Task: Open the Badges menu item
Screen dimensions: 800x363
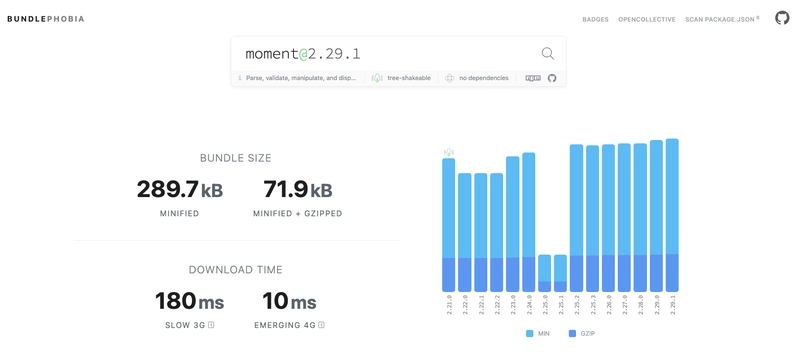Action: (595, 19)
